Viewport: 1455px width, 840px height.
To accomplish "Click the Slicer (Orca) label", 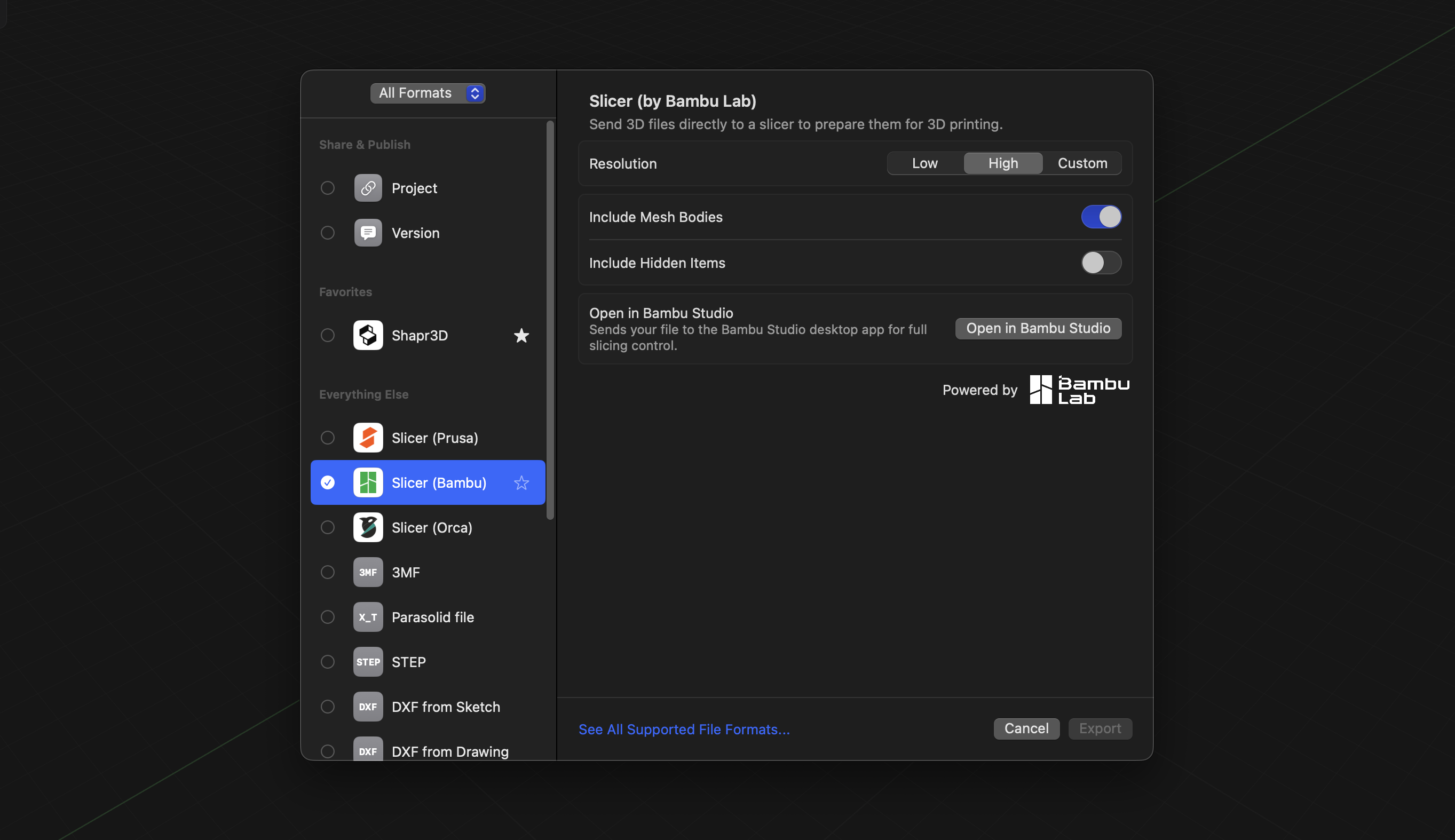I will click(432, 527).
